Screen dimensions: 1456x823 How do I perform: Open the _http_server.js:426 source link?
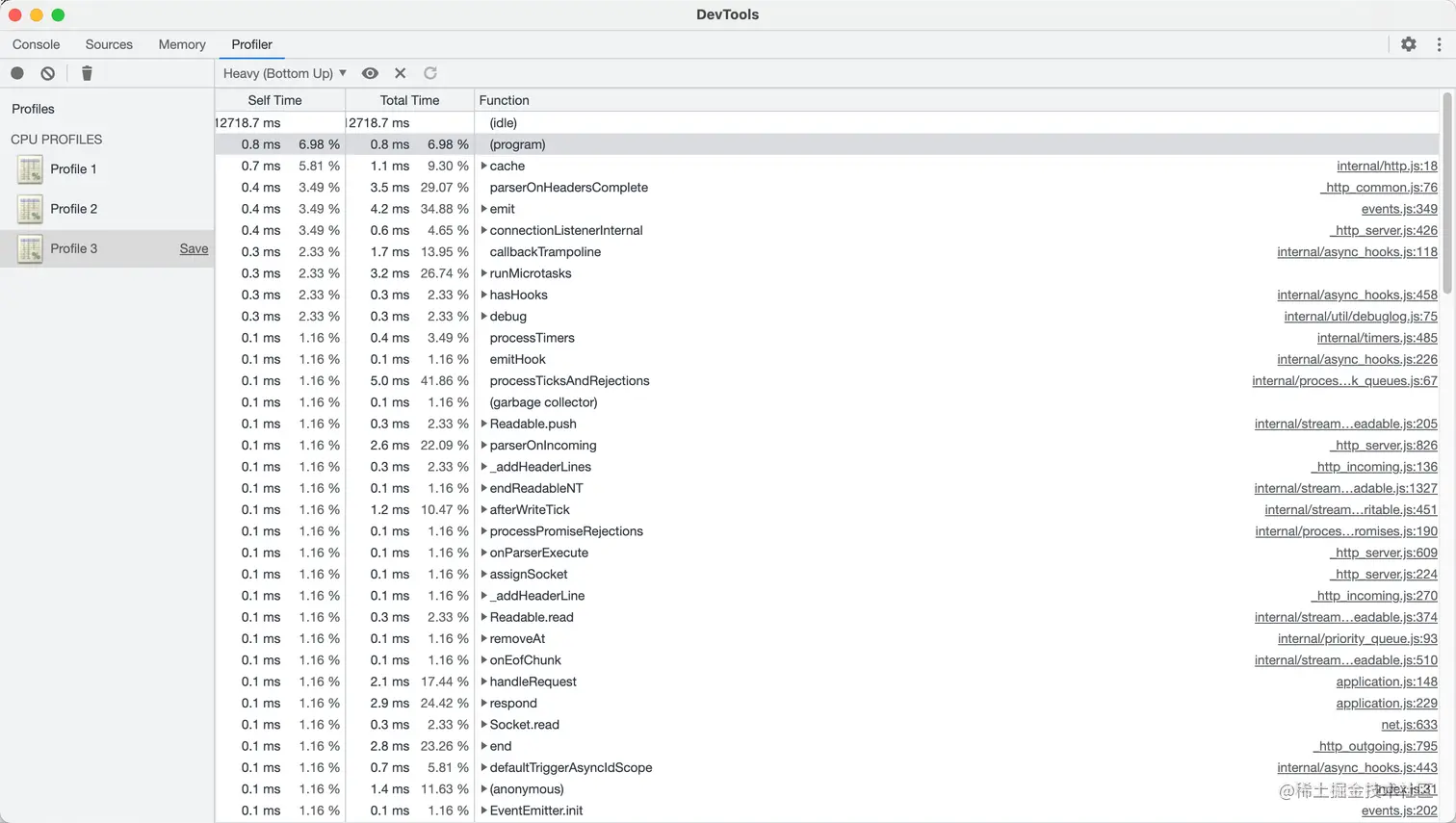[1385, 230]
